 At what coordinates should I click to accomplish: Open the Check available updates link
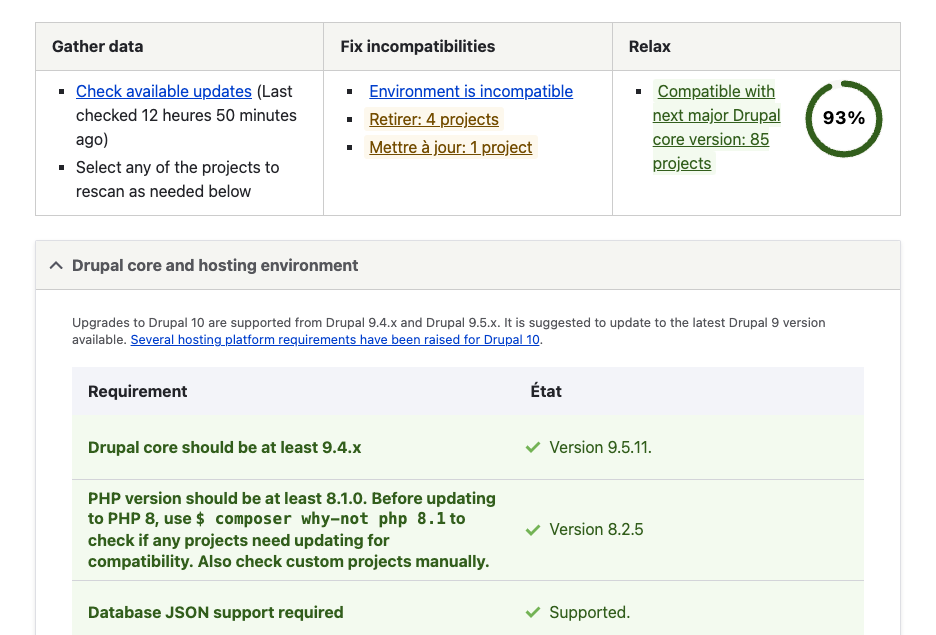[164, 91]
